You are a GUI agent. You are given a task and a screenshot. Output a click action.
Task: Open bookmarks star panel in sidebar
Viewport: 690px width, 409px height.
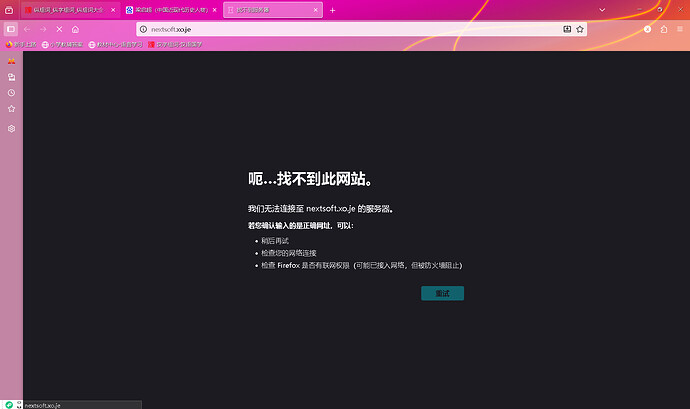(11, 109)
